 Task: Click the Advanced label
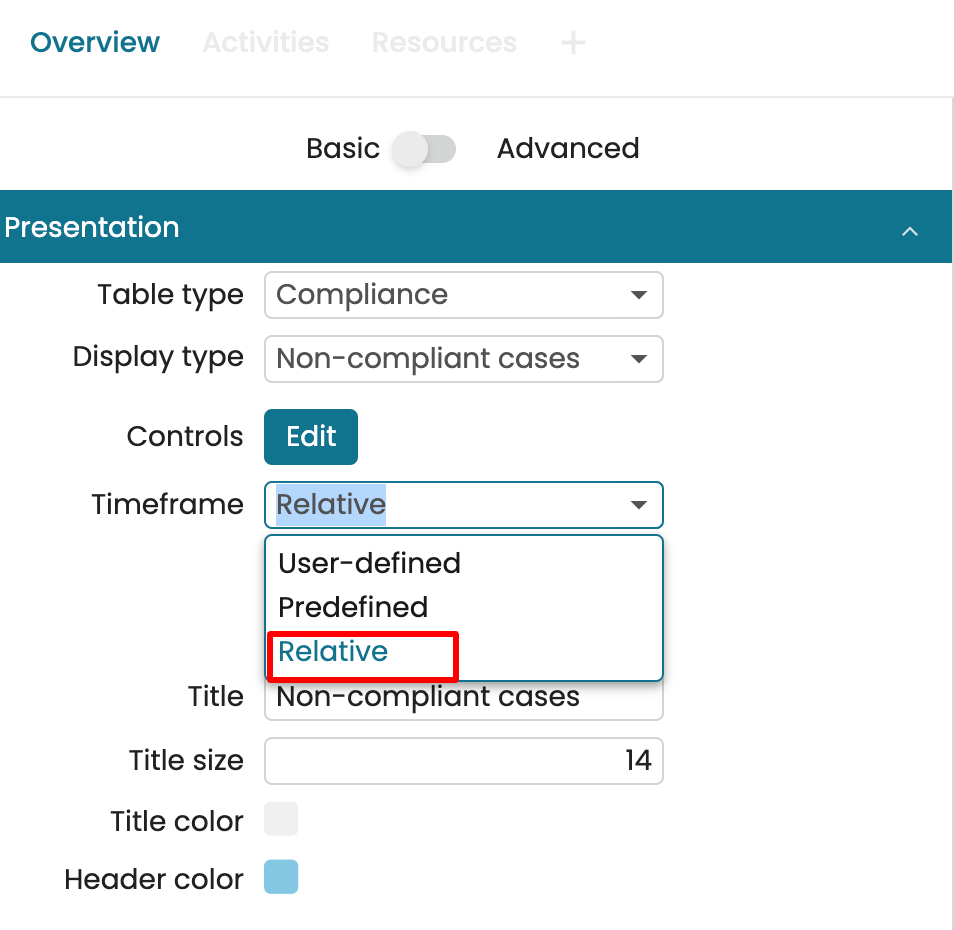click(567, 149)
